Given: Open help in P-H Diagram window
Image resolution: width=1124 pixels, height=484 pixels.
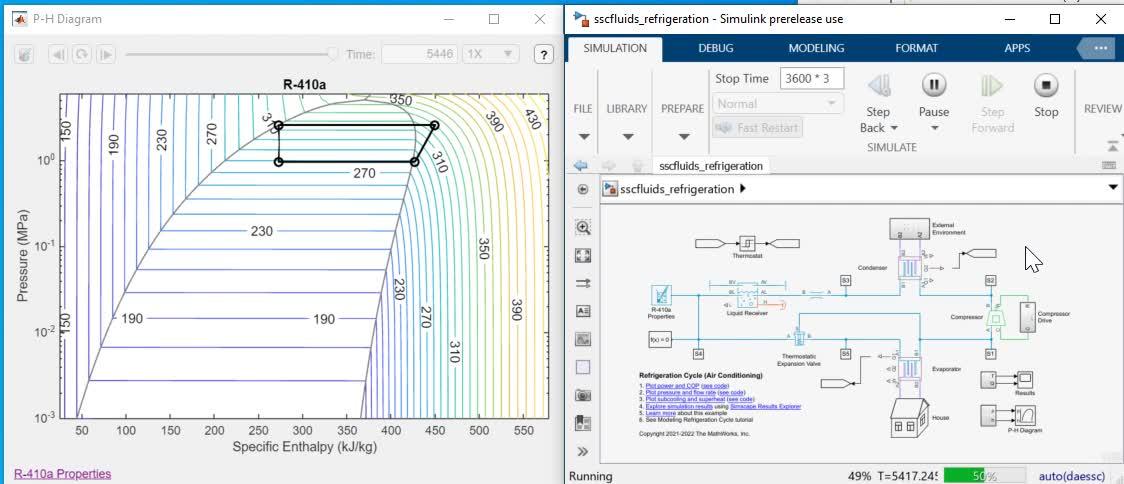Looking at the screenshot, I should pyautogui.click(x=544, y=54).
